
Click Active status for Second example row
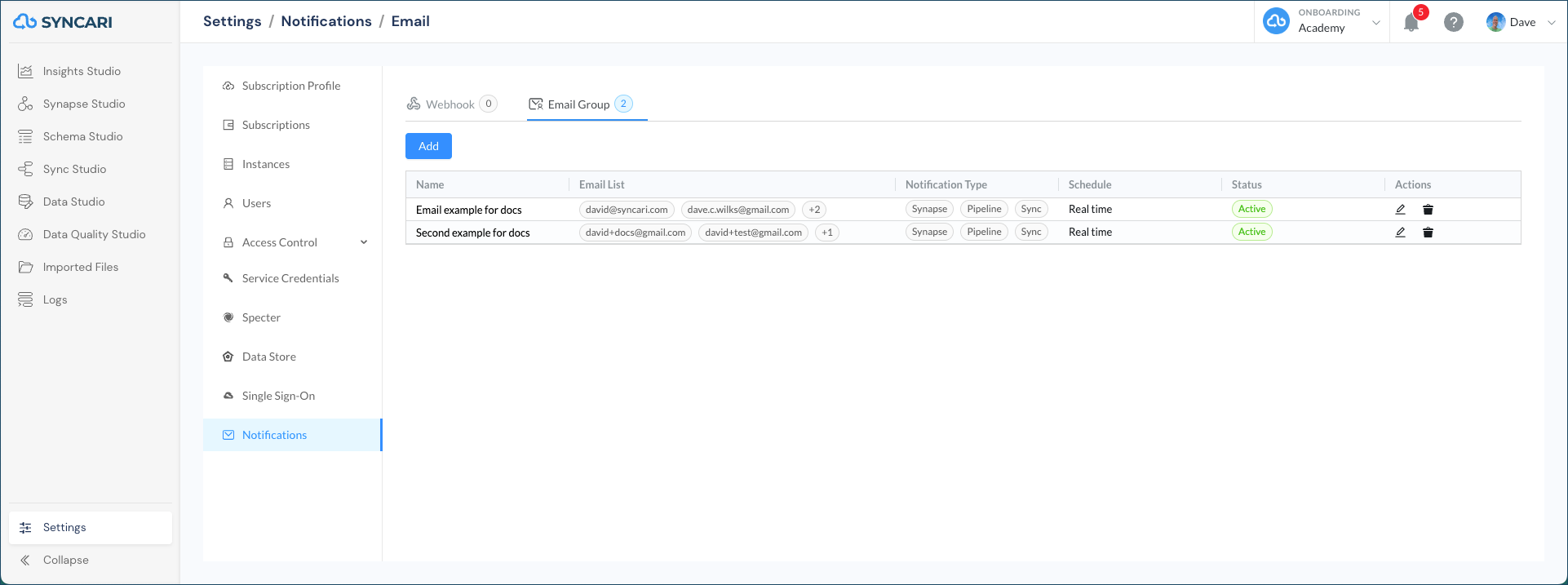[x=1252, y=232]
